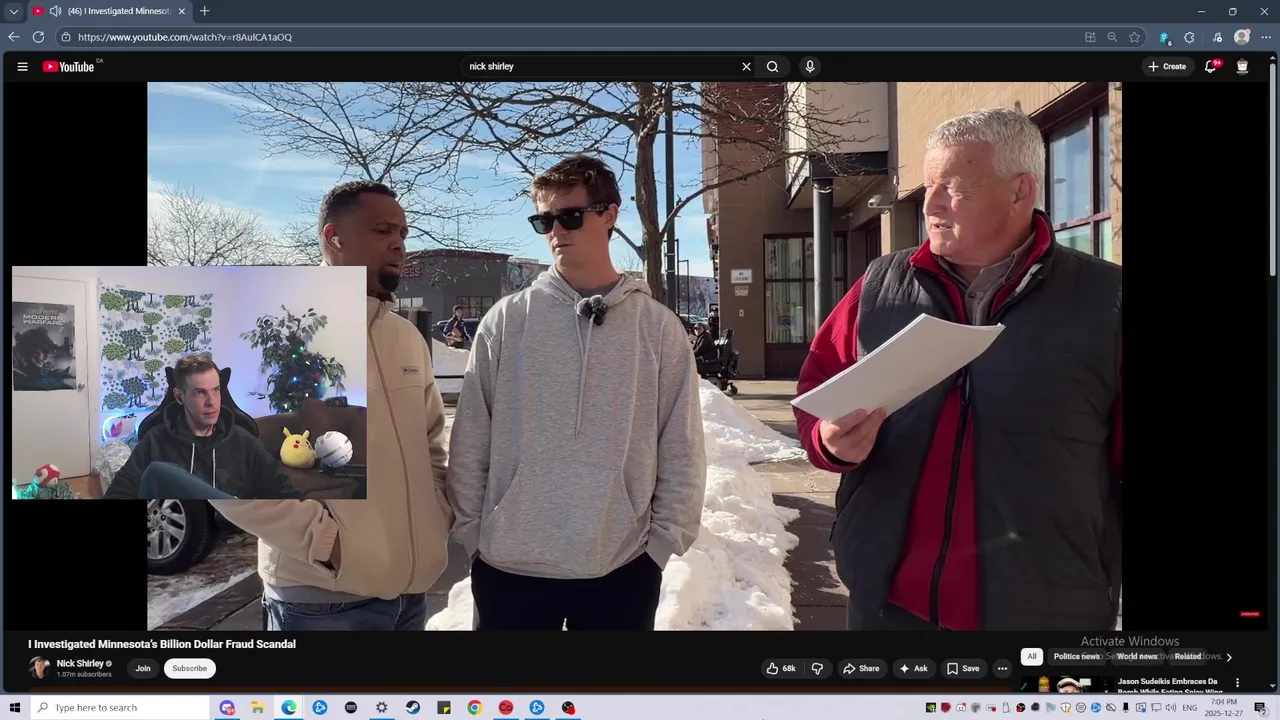
Task: Open Nick Shirley channel avatar
Action: tap(39, 668)
